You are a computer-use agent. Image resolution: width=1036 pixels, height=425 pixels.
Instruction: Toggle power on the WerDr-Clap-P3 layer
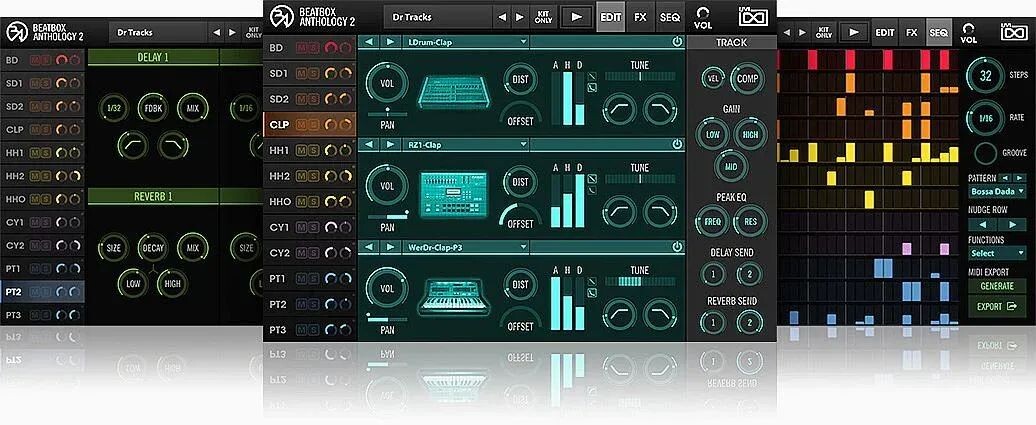[x=677, y=246]
